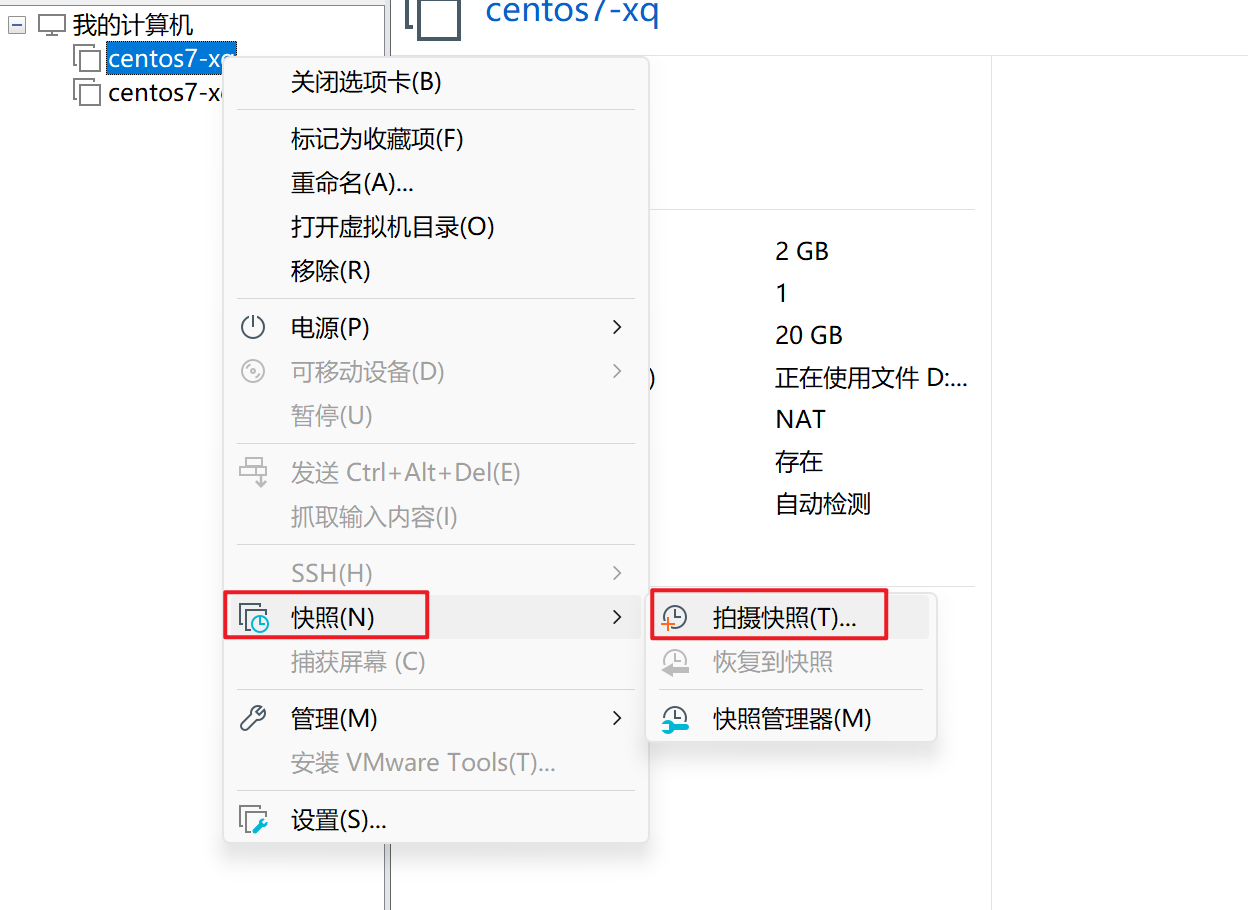Click the snapshot icon beside 快照(N)

click(x=254, y=618)
